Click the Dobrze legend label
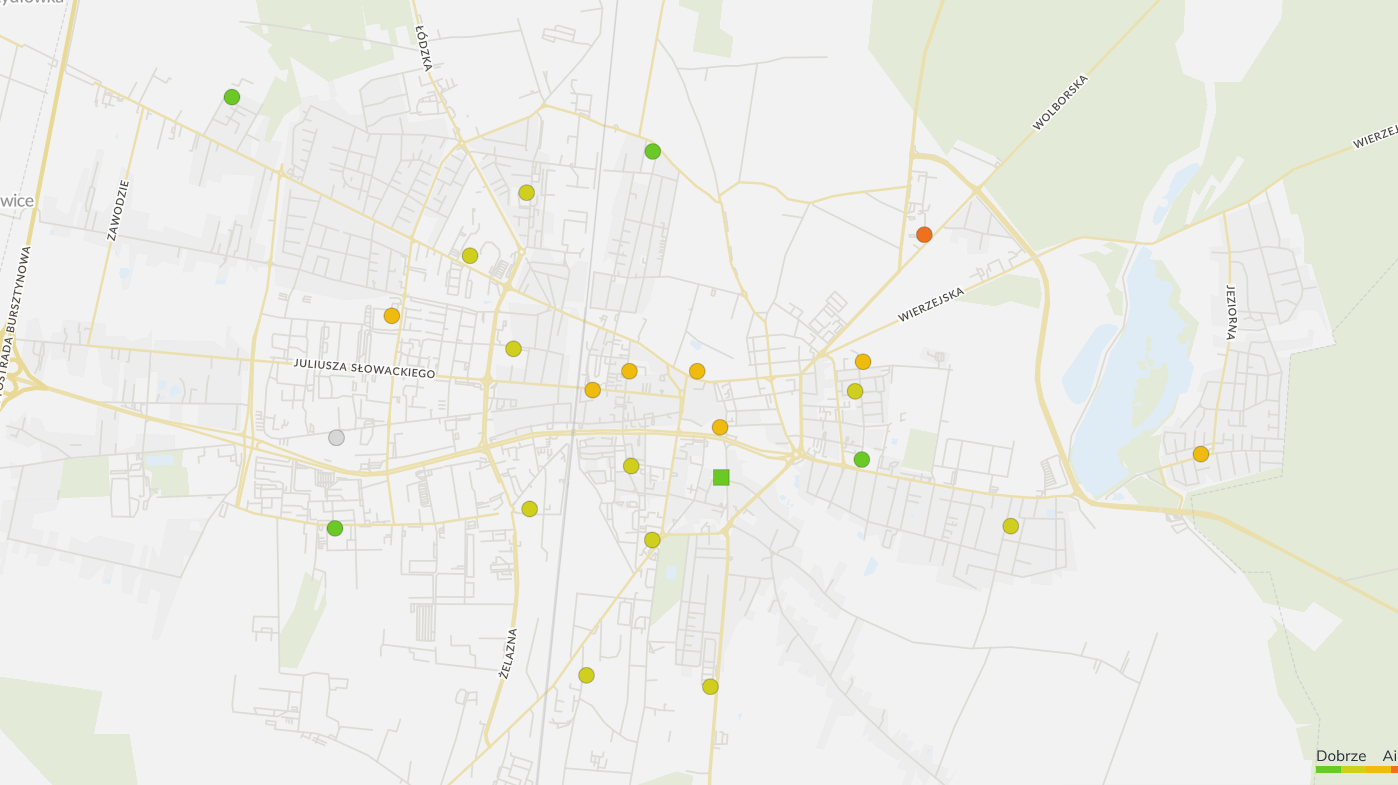 [1340, 756]
